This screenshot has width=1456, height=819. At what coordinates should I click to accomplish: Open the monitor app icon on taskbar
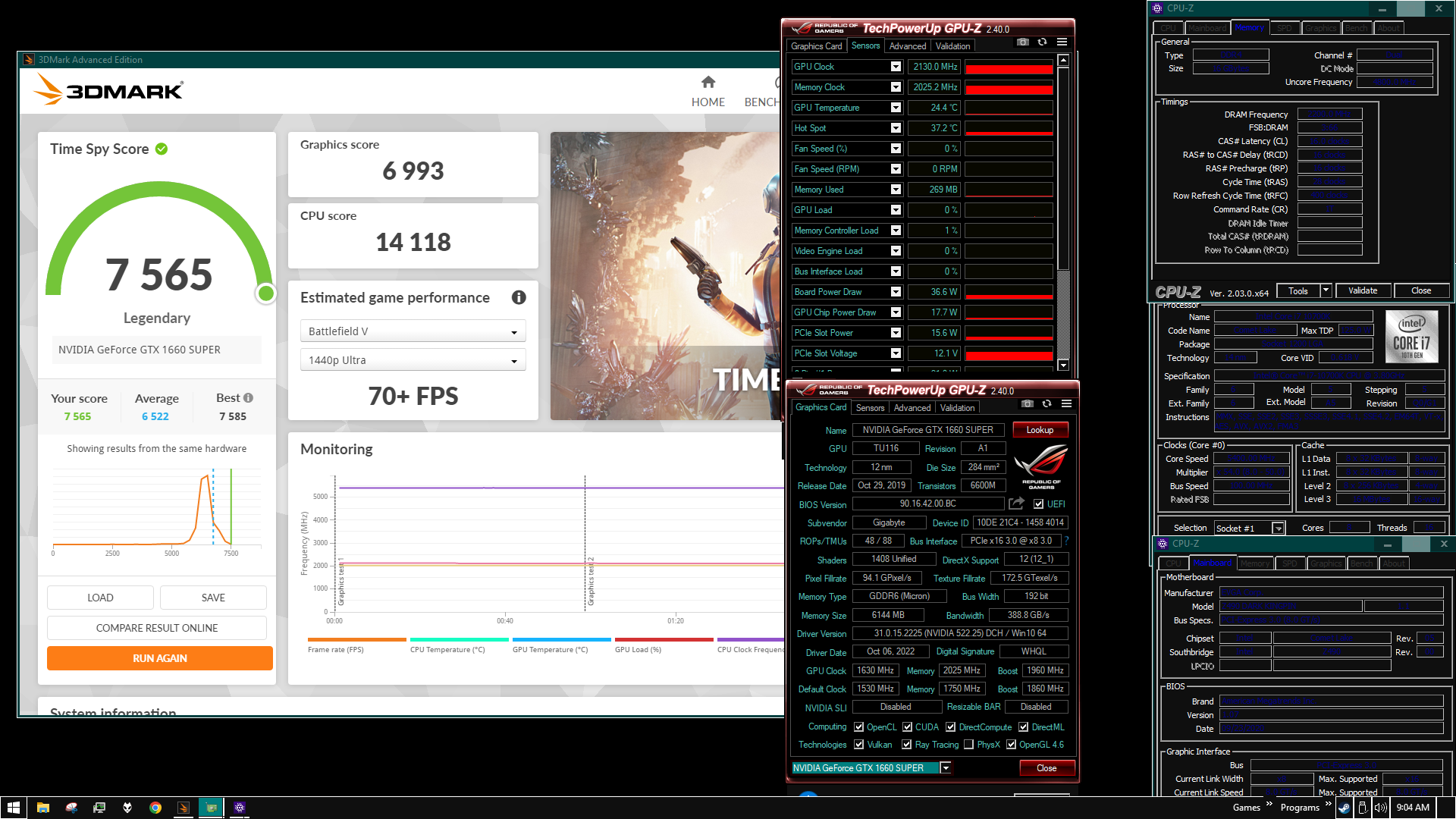99,808
